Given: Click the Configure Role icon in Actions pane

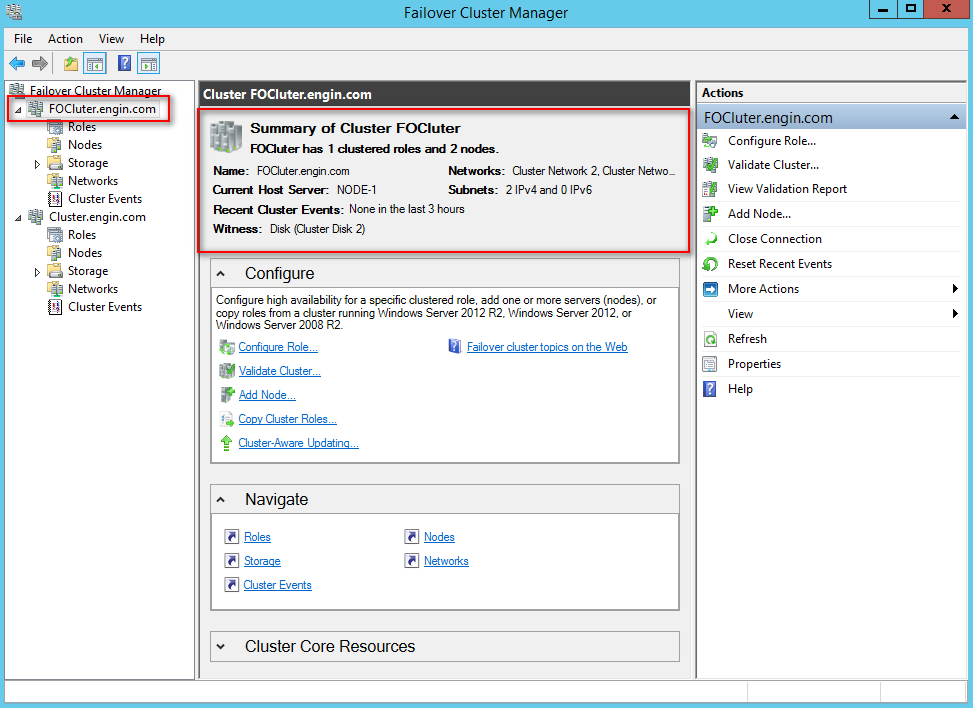Looking at the screenshot, I should [x=710, y=141].
